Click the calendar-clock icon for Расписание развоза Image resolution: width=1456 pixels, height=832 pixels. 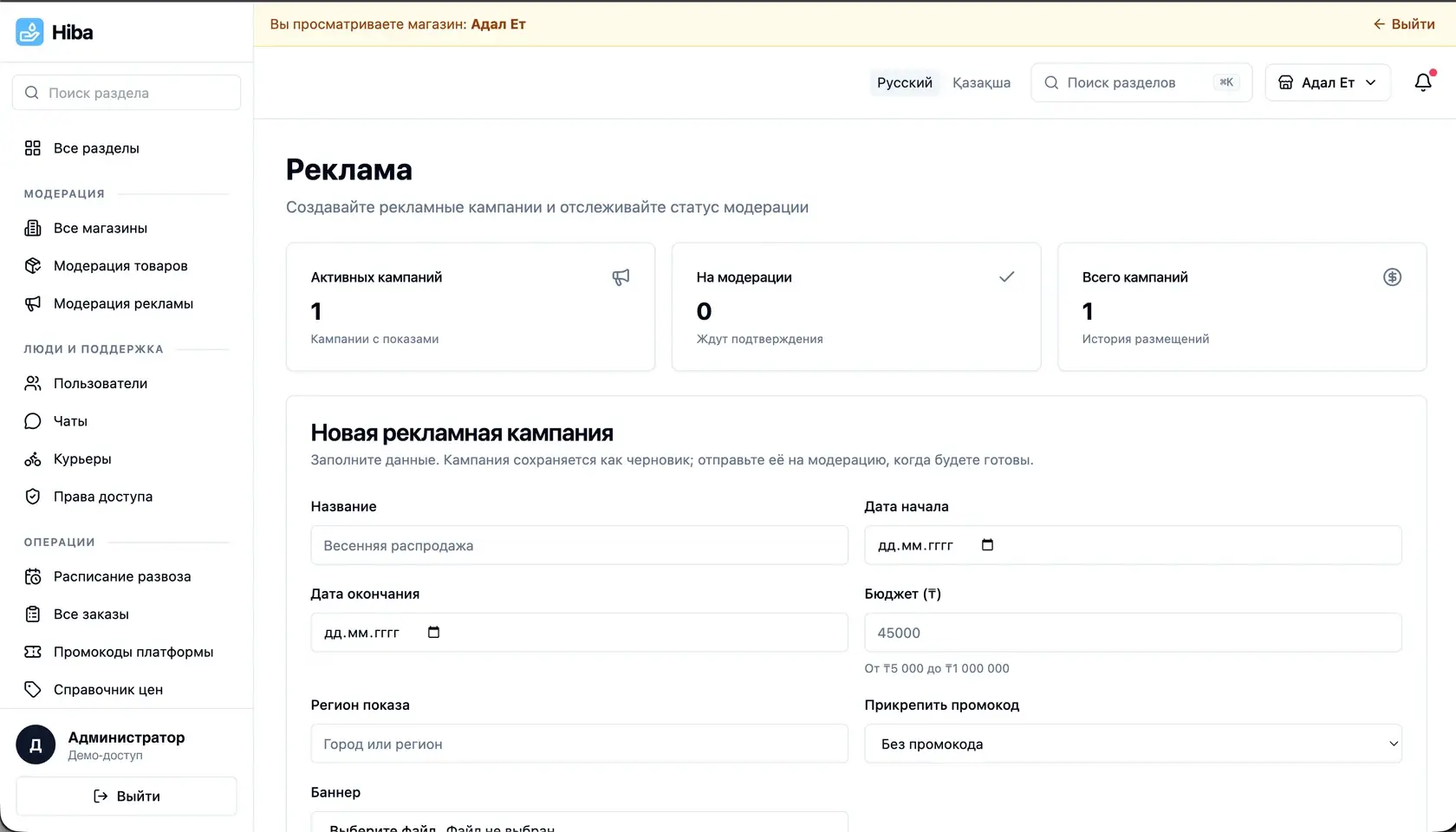tap(33, 576)
